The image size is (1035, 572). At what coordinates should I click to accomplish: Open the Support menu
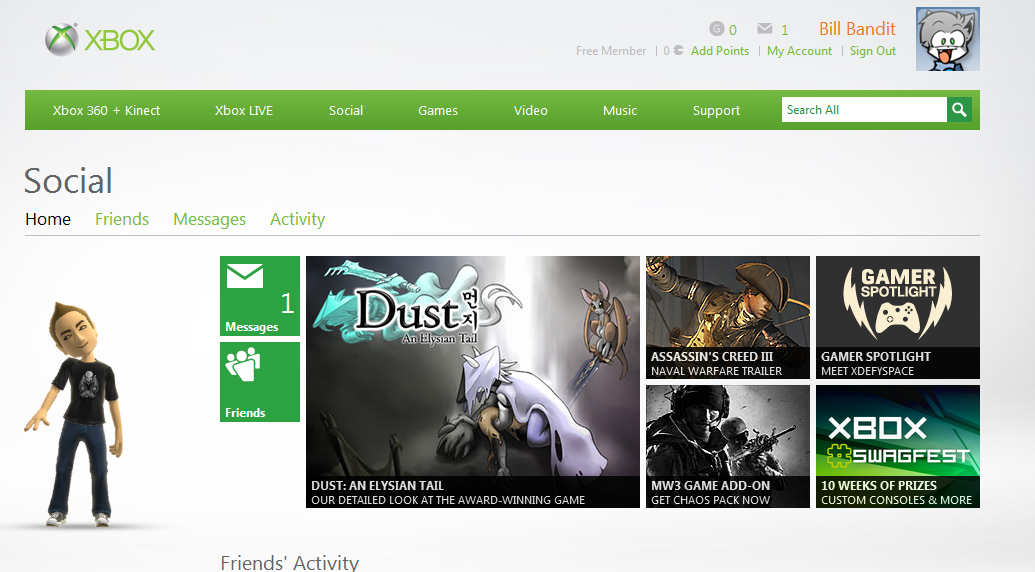pos(716,110)
